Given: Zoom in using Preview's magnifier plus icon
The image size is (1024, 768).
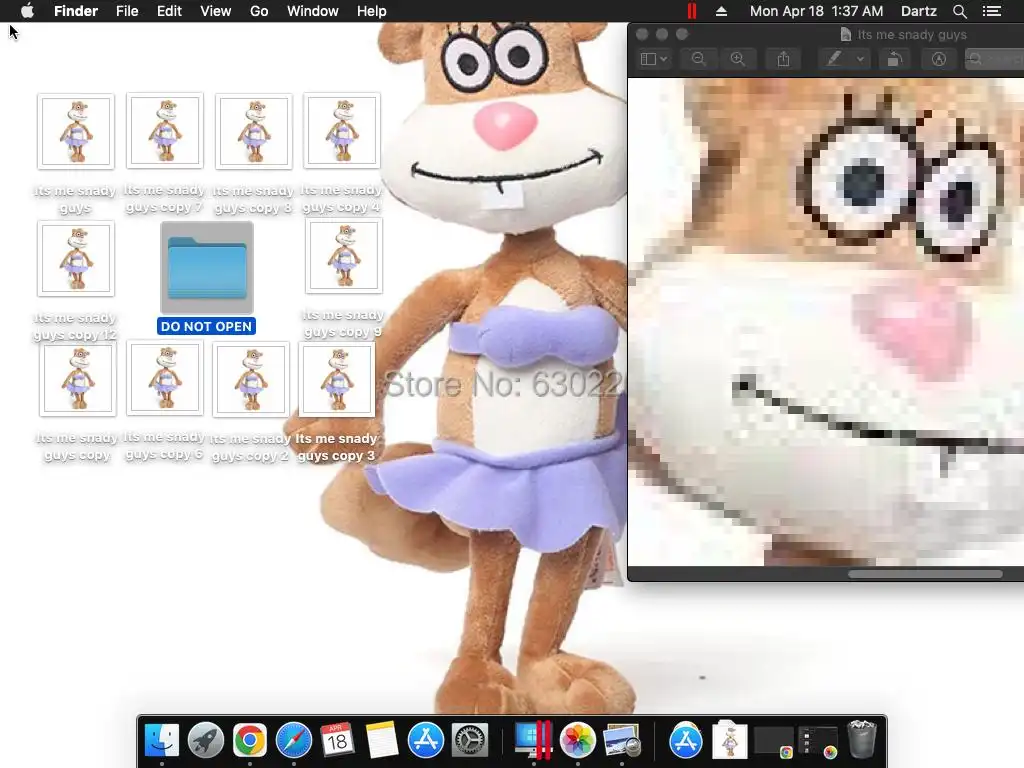Looking at the screenshot, I should [x=738, y=59].
